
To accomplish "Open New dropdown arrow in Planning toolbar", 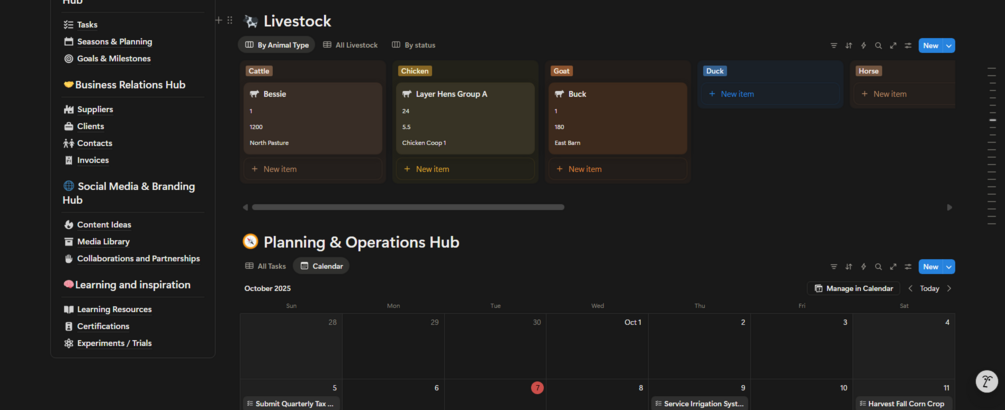I will 949,266.
